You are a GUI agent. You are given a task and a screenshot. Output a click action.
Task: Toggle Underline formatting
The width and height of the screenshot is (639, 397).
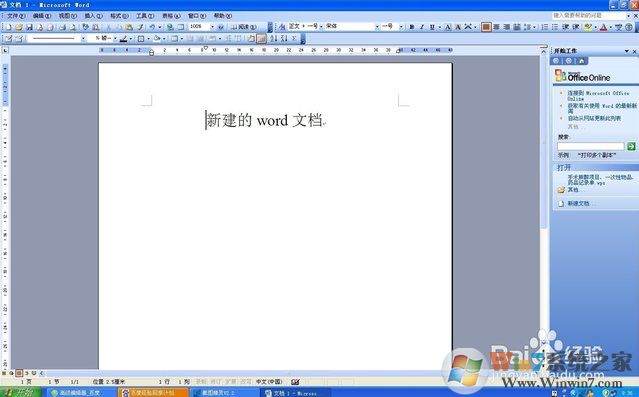(x=432, y=27)
